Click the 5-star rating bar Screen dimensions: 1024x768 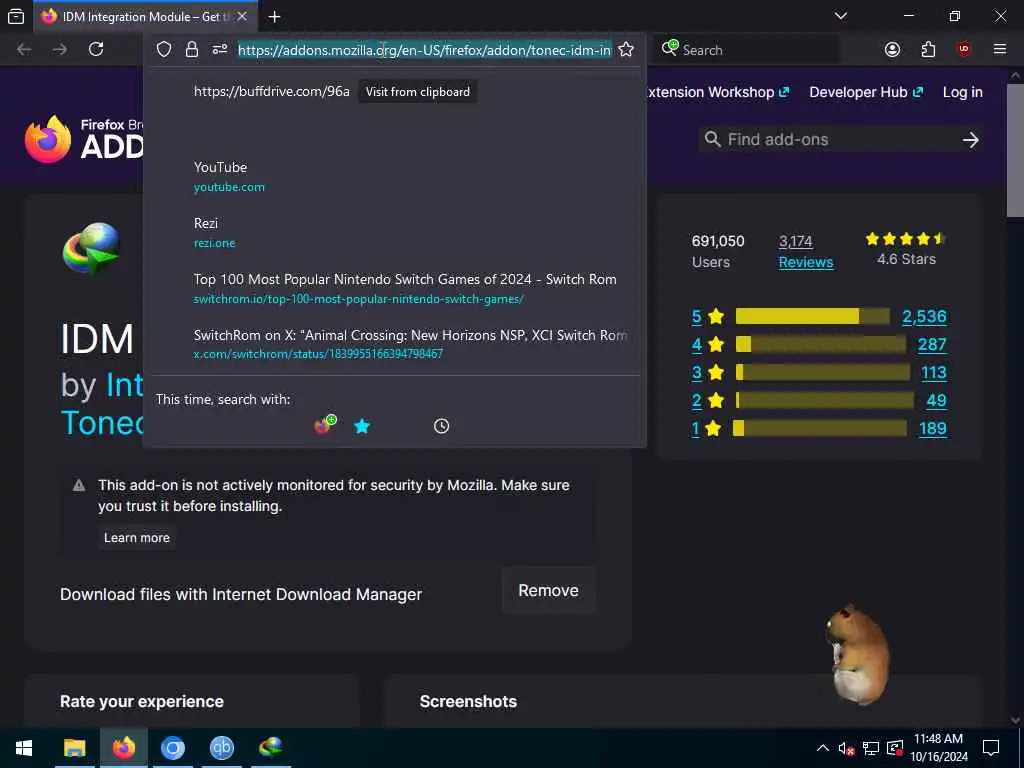tap(812, 316)
